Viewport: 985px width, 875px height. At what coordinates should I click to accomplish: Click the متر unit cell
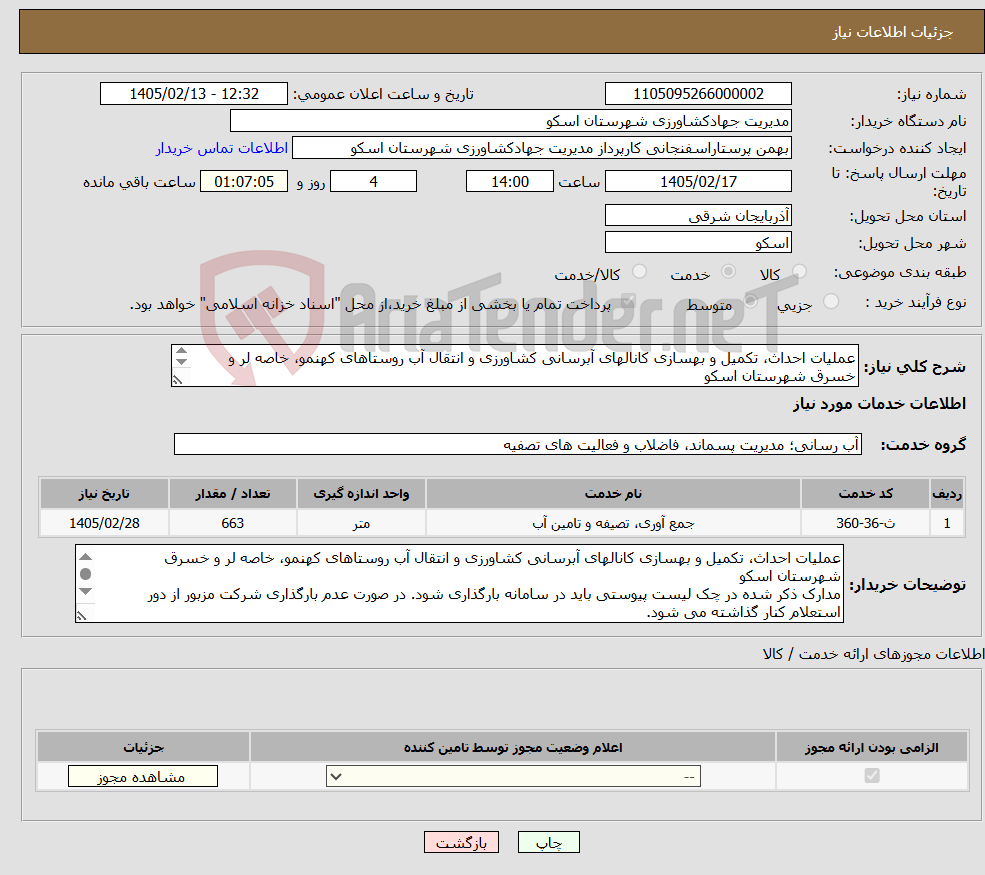tap(361, 523)
